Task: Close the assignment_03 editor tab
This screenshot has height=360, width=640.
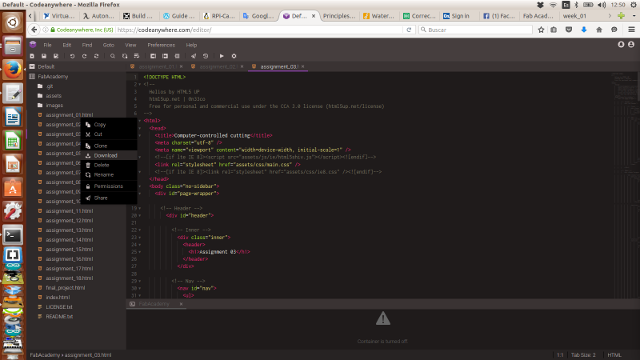Action: pos(303,67)
